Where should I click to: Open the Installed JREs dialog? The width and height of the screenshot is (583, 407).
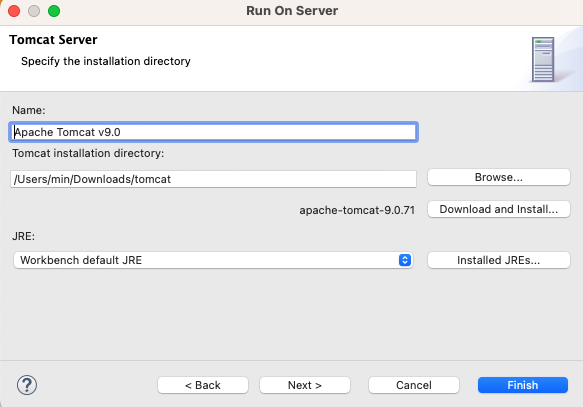(499, 260)
